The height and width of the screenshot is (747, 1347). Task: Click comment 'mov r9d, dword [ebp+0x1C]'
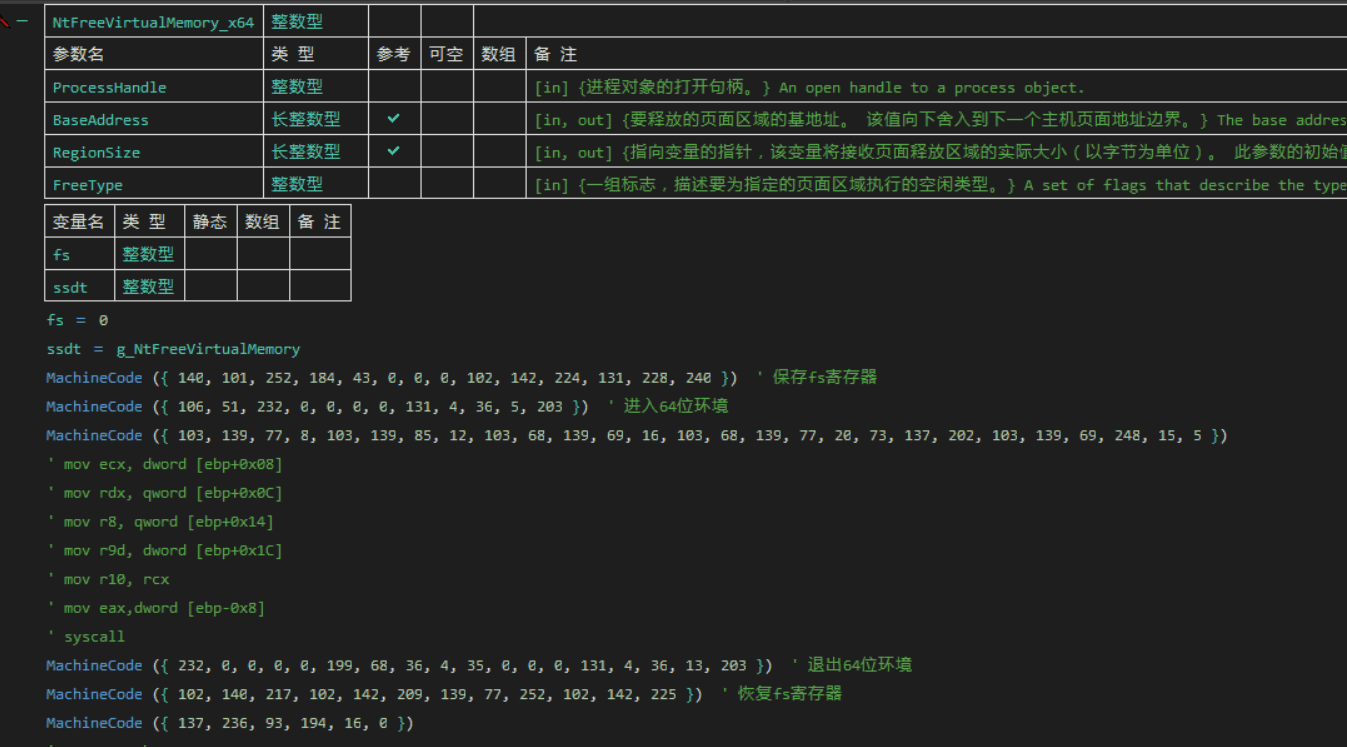[164, 551]
